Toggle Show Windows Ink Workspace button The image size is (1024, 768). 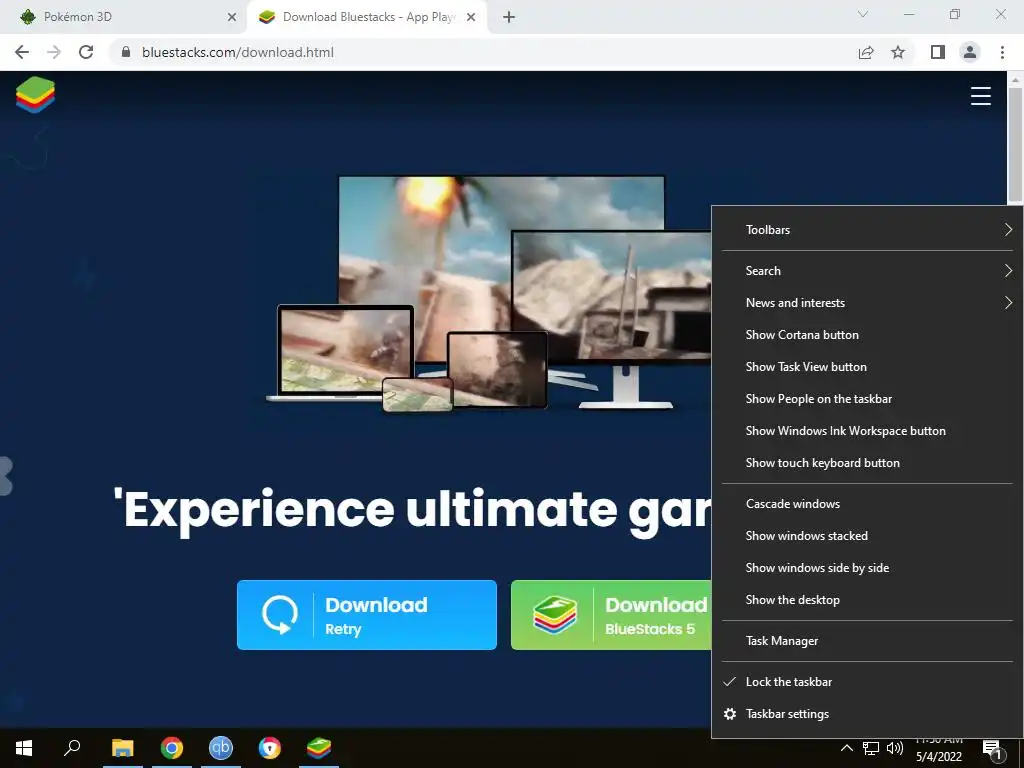point(867,430)
